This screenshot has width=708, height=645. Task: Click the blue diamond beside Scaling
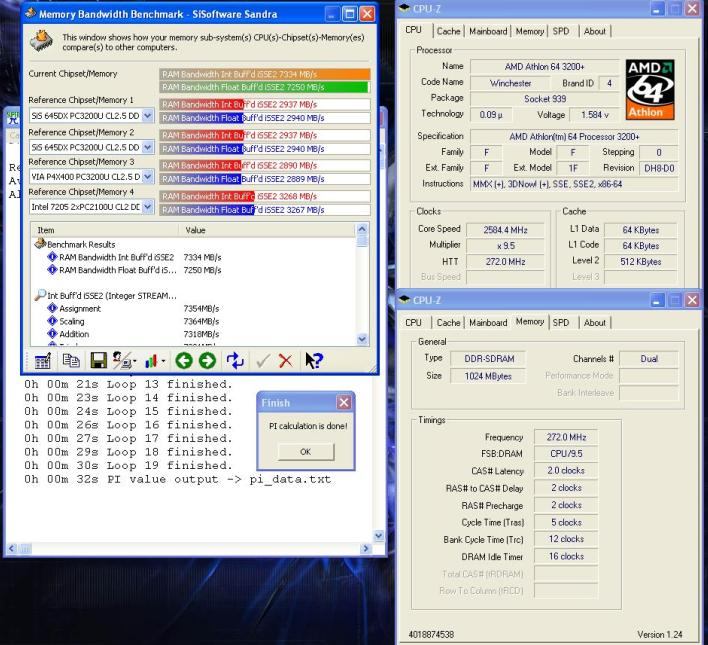tap(52, 321)
